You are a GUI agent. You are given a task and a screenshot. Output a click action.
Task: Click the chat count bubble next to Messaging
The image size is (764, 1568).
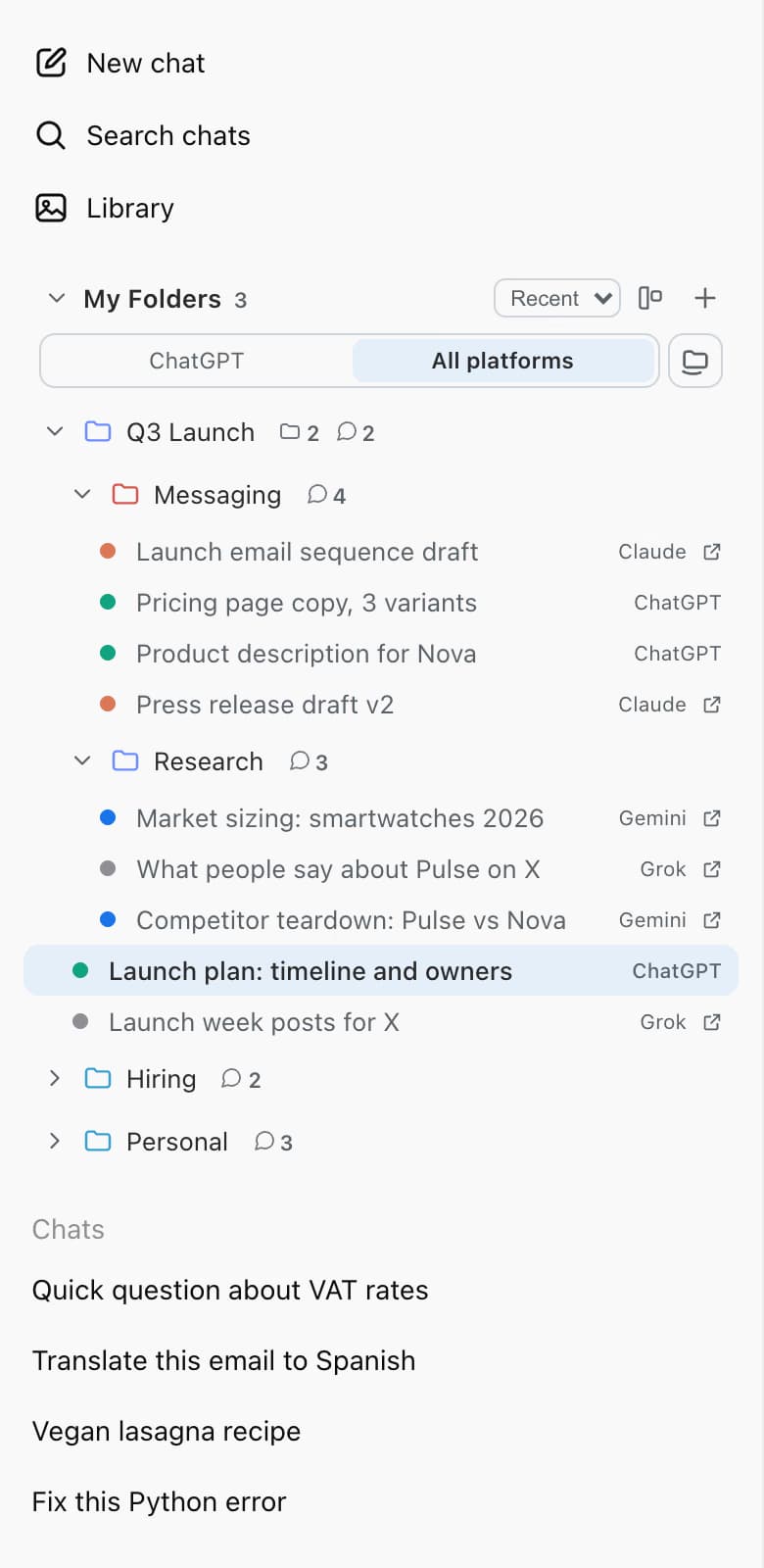(317, 494)
